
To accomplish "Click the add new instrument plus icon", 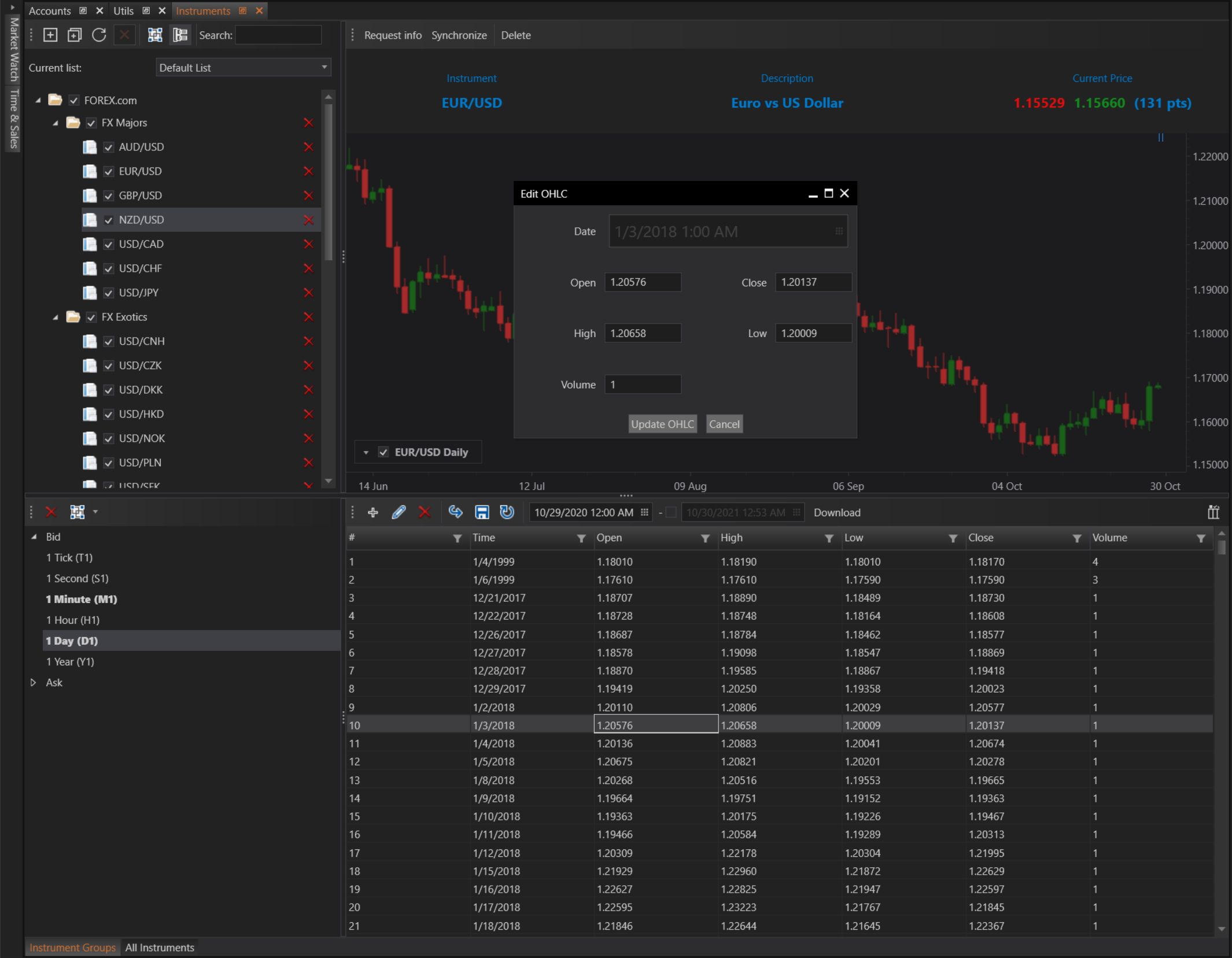I will click(x=50, y=35).
